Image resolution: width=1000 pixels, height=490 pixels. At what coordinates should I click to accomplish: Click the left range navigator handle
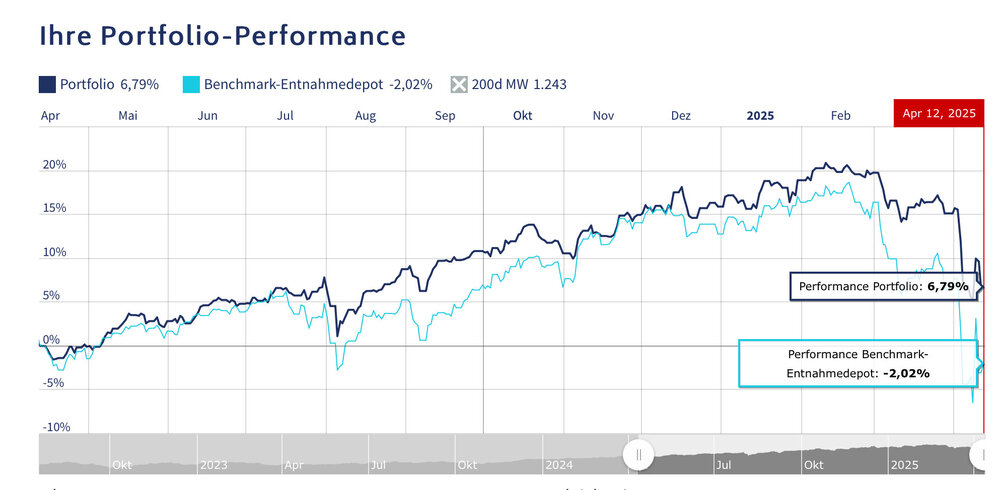click(x=638, y=455)
